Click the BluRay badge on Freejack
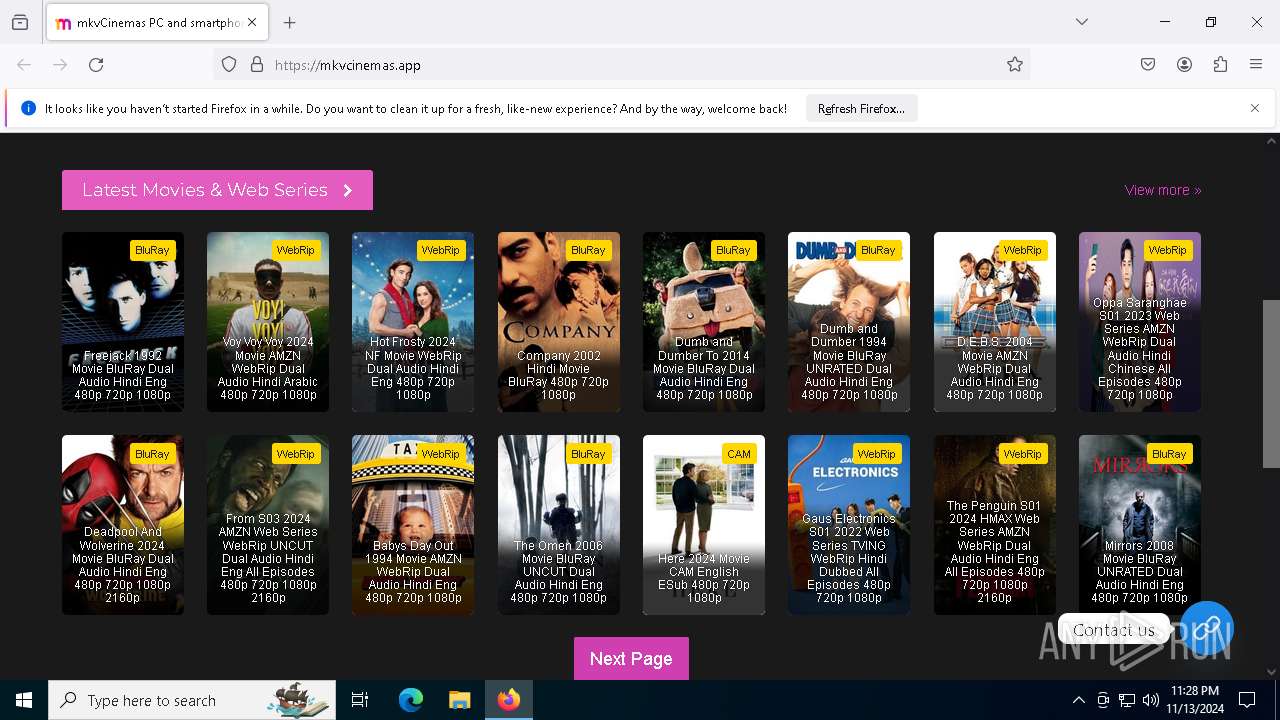 point(152,250)
